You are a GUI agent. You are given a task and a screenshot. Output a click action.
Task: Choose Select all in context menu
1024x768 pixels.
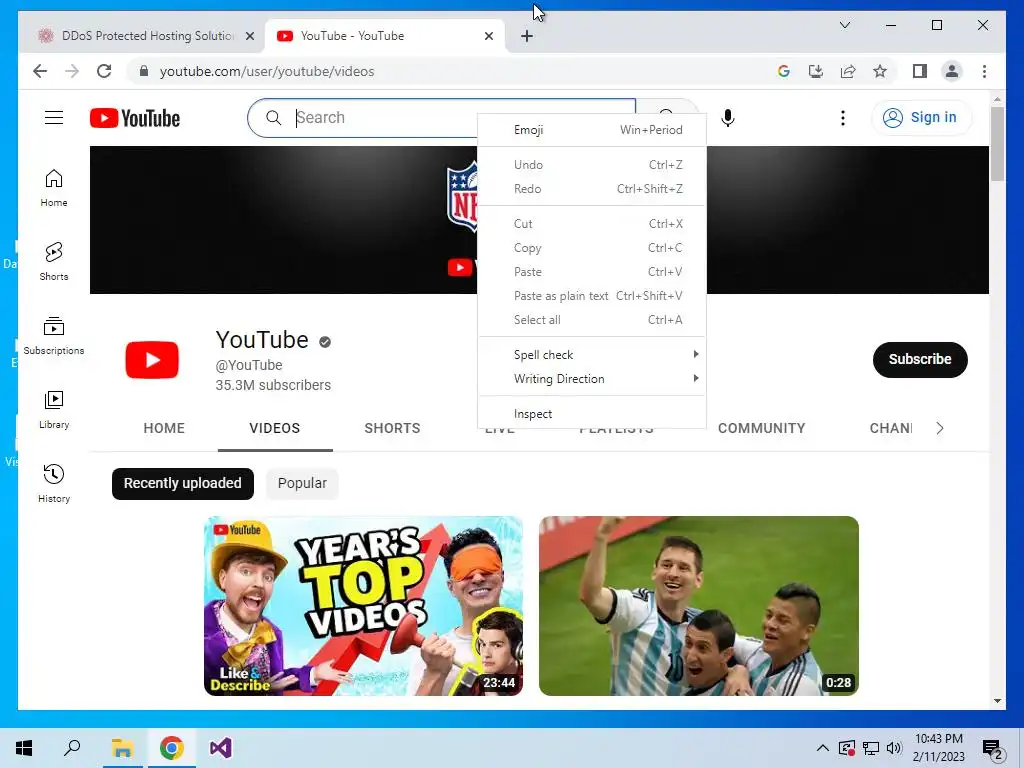click(592, 320)
